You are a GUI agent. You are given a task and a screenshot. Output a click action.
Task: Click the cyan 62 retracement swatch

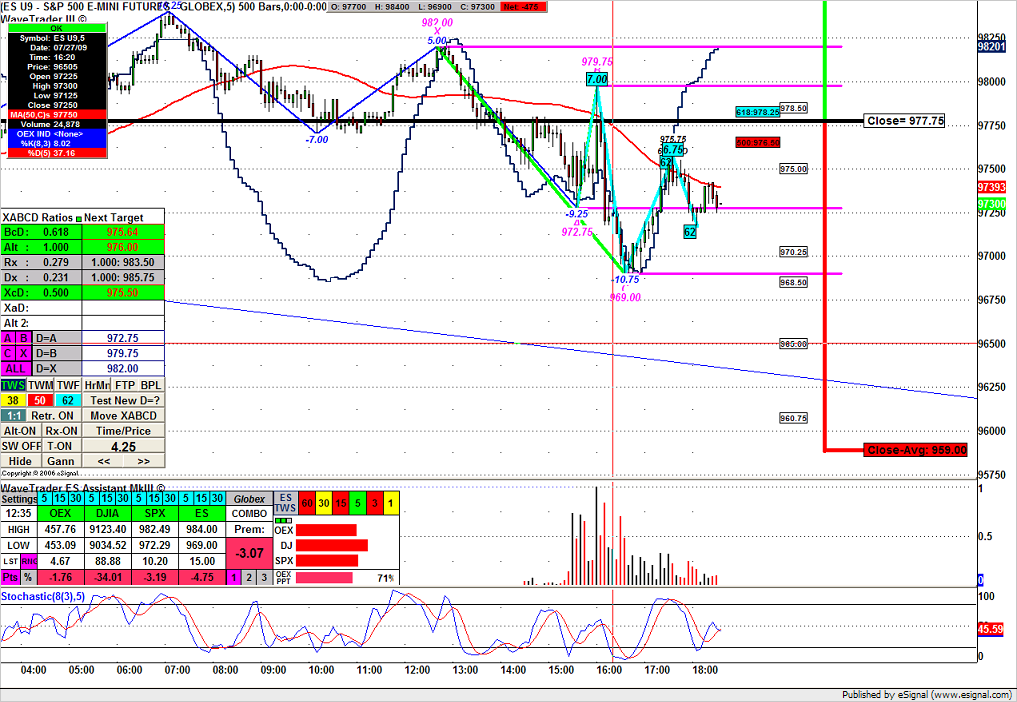[69, 400]
